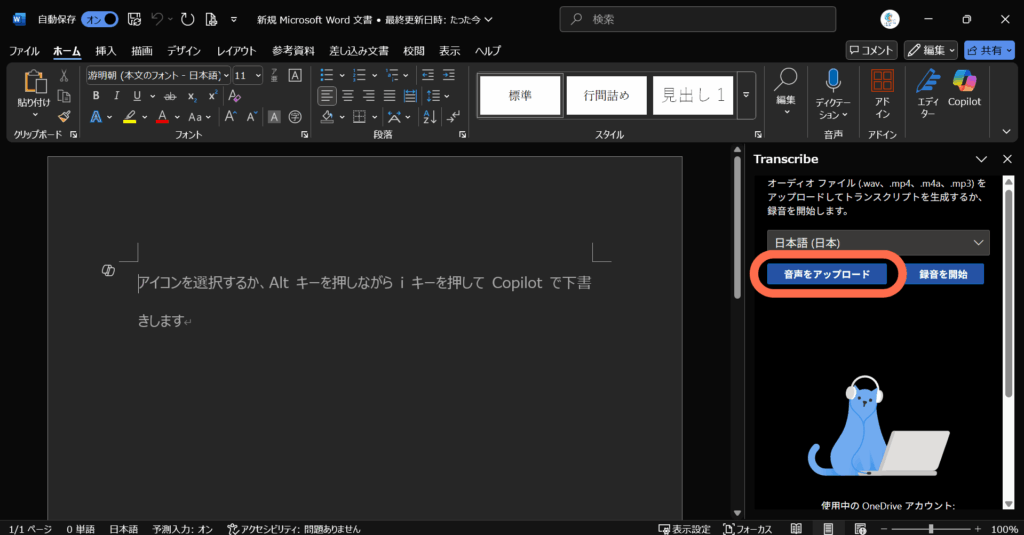Decrease font size with A-down icon
1024x535 pixels.
pos(252,117)
